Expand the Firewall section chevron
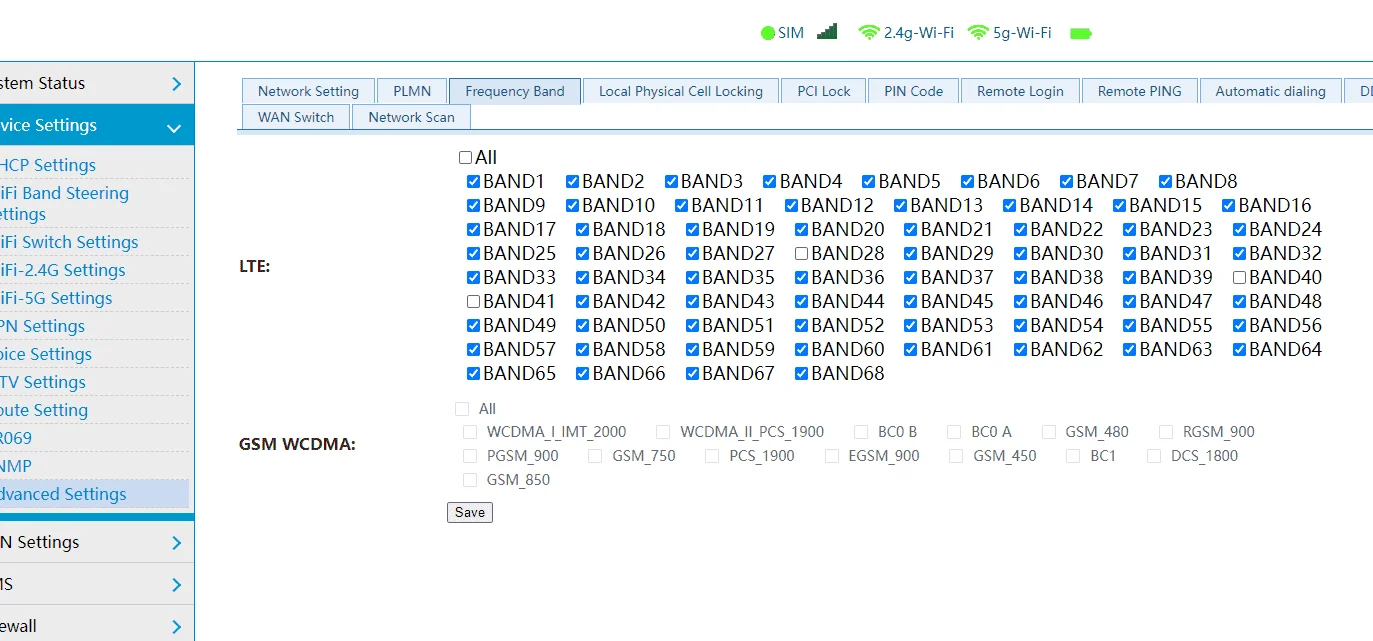Image resolution: width=1373 pixels, height=641 pixels. click(177, 627)
